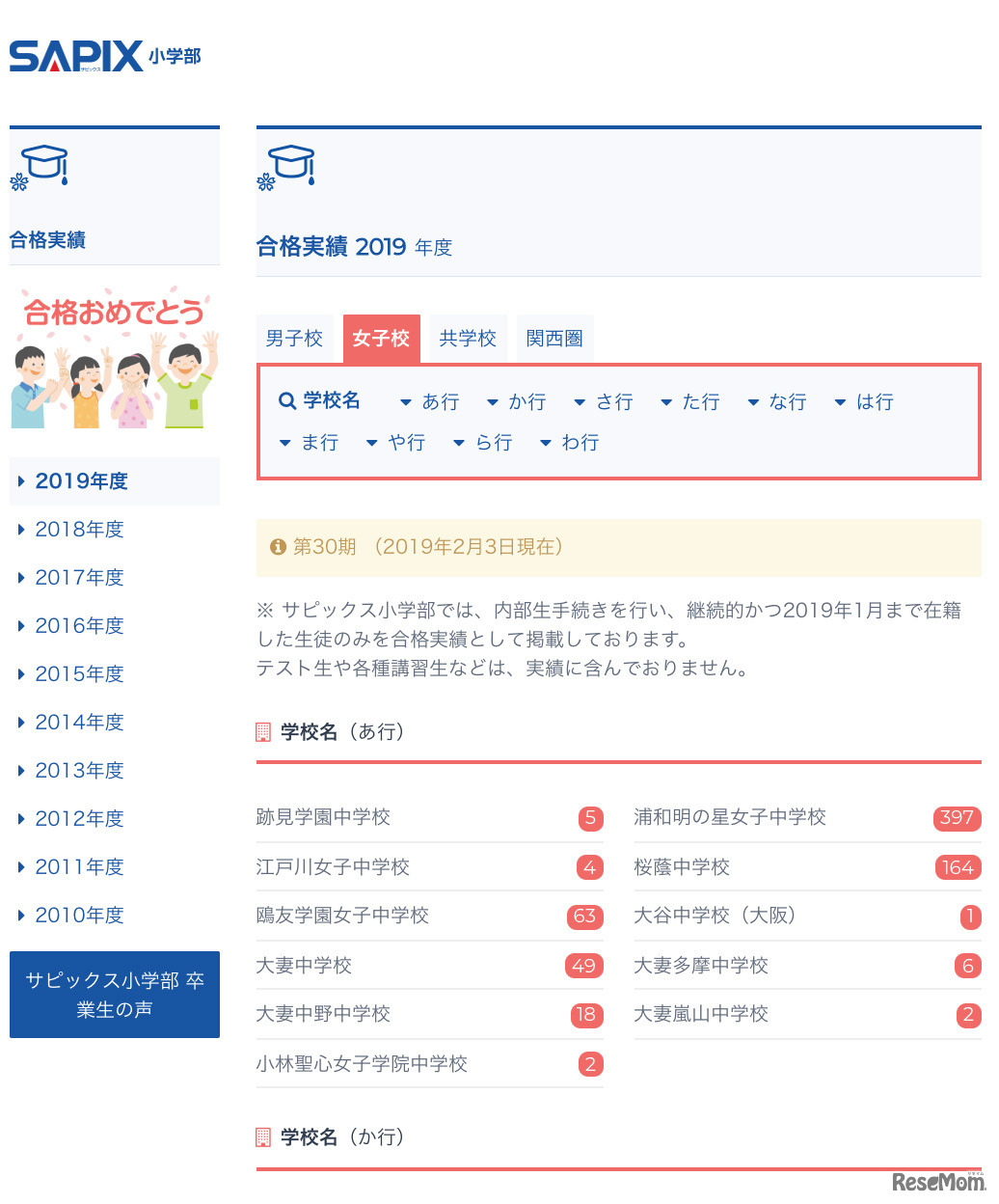Screen dimensions: 999x1204
Task: Select the 2010年度 sidebar entry
Action: coord(79,915)
